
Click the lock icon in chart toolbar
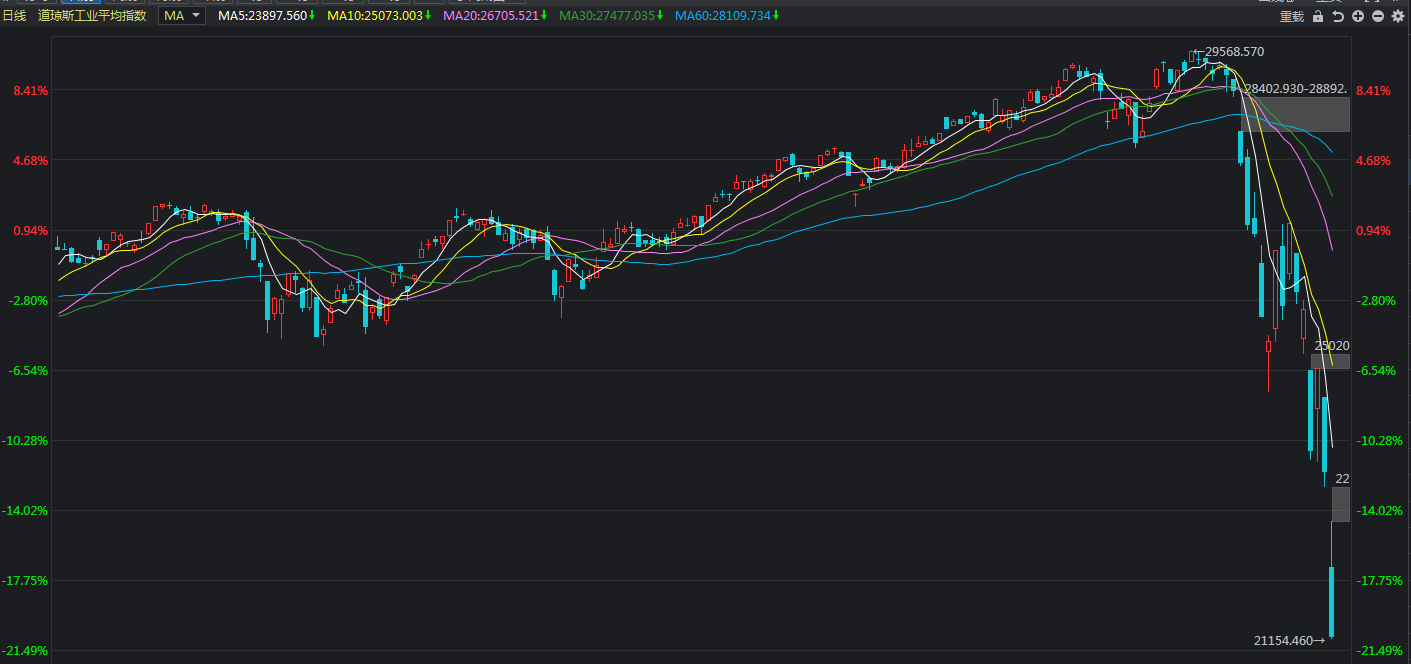[x=1318, y=16]
